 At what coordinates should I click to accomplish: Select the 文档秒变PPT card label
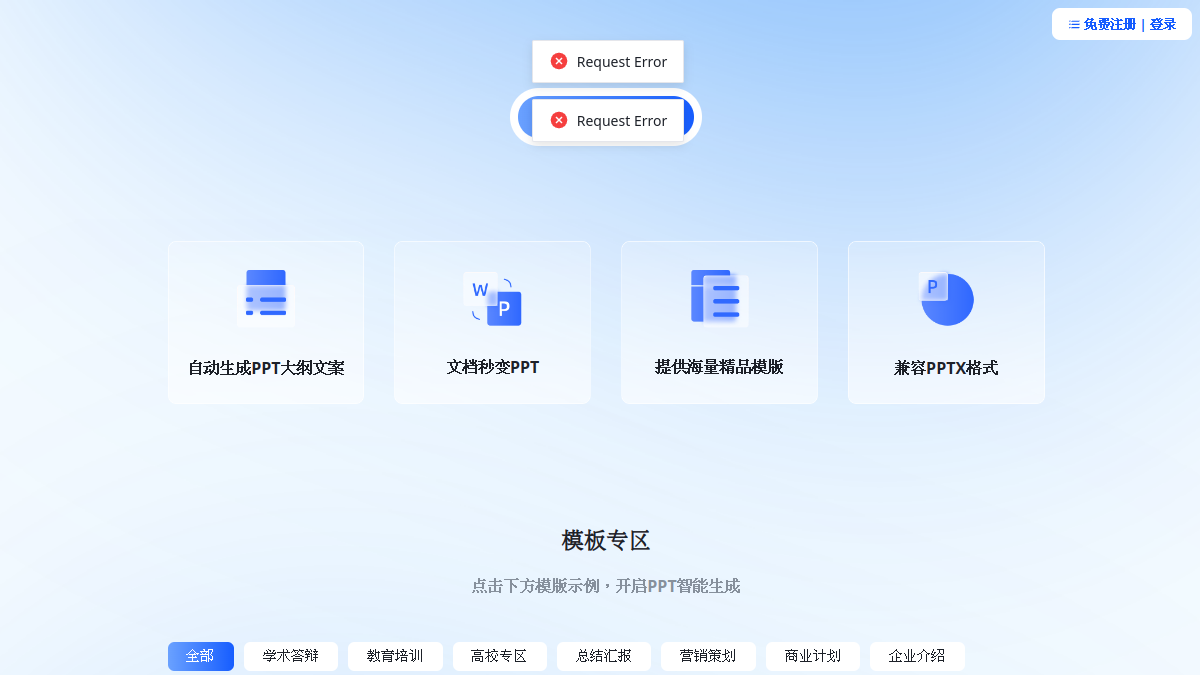pyautogui.click(x=493, y=367)
